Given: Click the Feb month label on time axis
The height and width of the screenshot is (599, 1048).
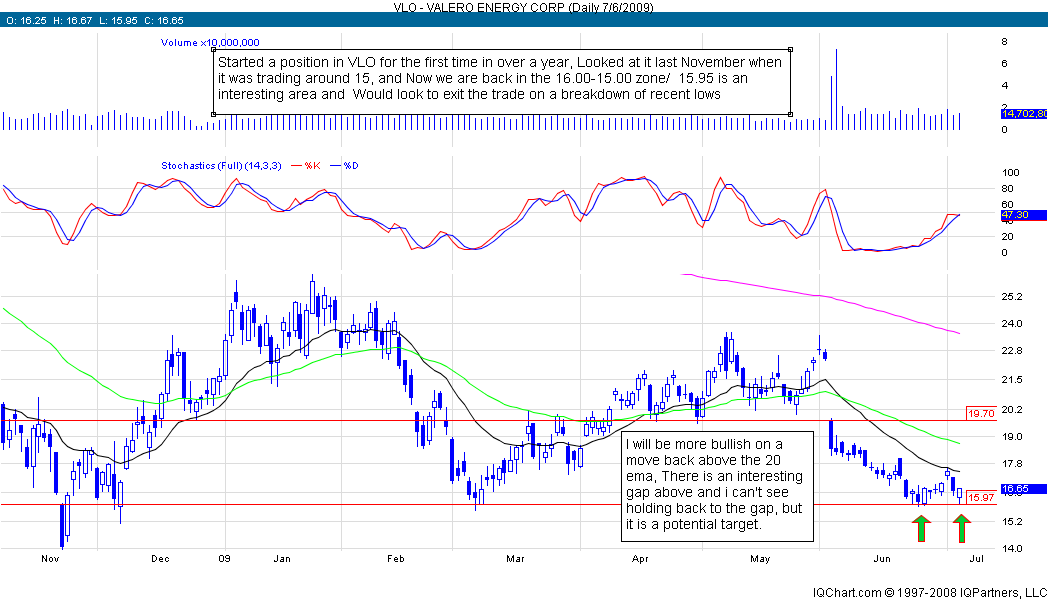Looking at the screenshot, I should (x=396, y=559).
